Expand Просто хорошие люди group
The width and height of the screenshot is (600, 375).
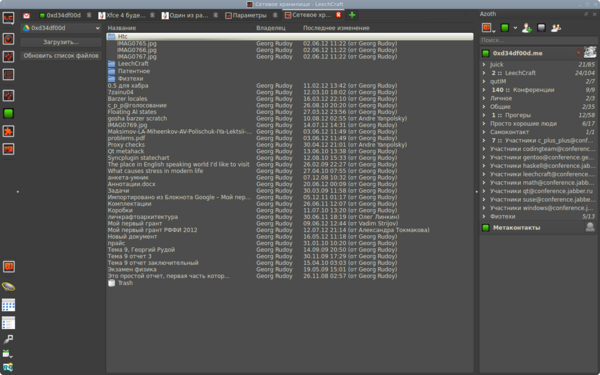[x=484, y=124]
